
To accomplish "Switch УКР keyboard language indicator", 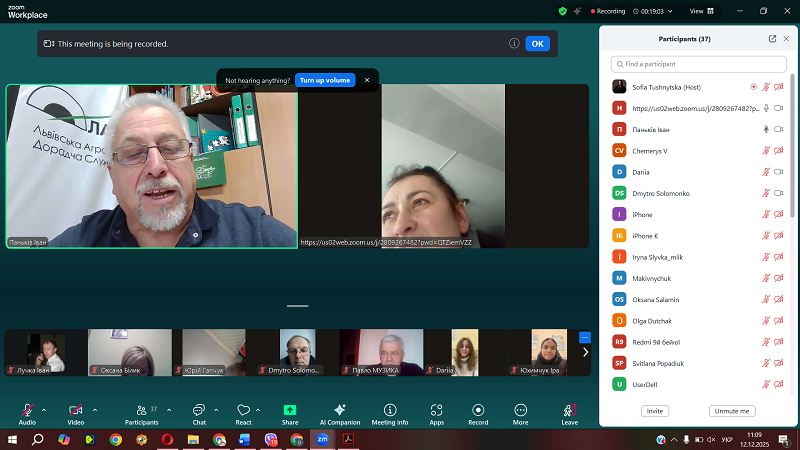I will 727,439.
